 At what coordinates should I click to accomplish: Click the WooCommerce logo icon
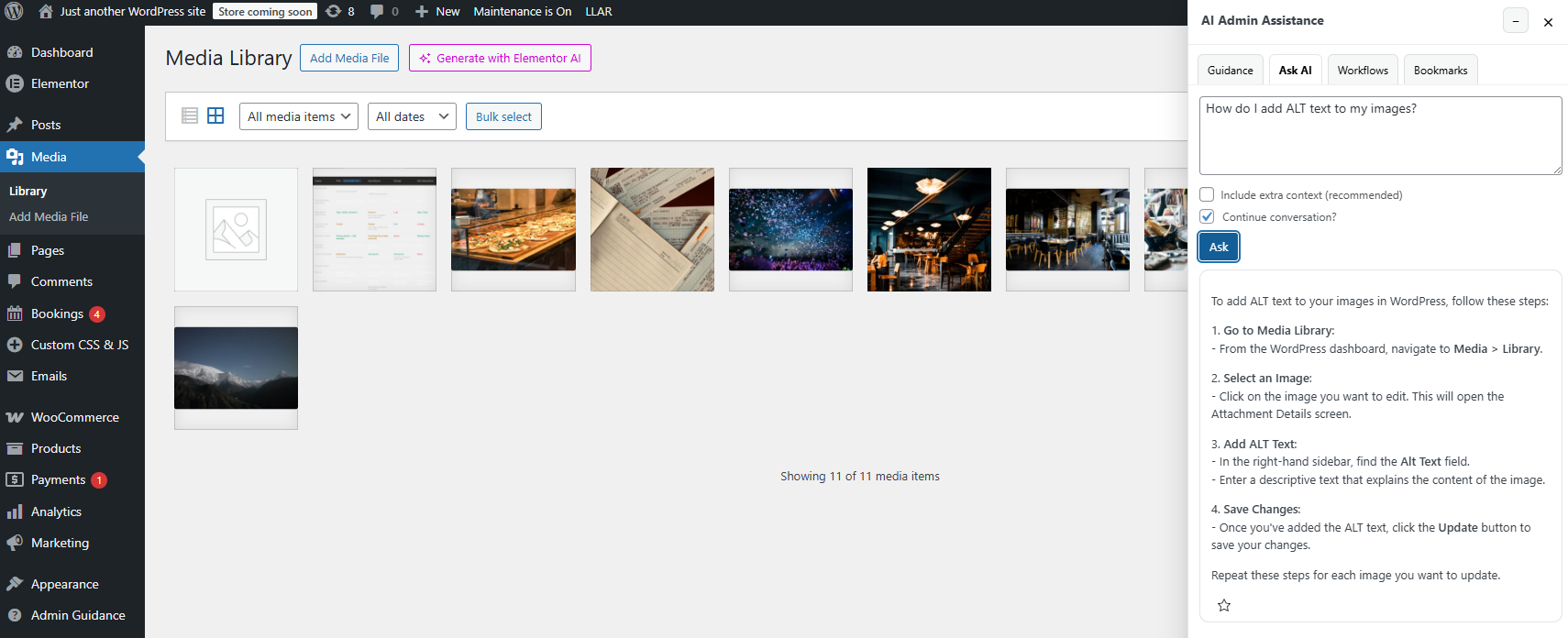point(15,417)
